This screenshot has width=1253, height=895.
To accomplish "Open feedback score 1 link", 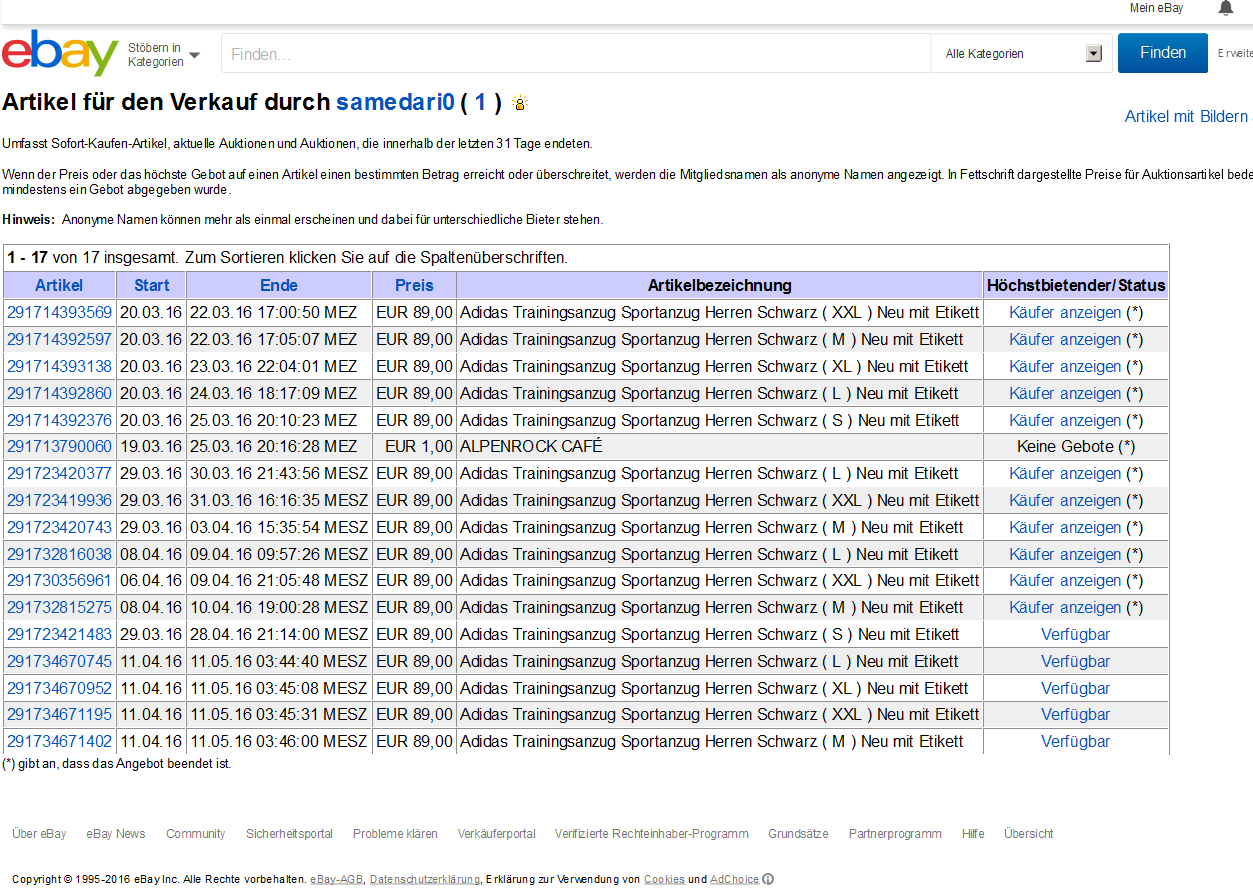I will point(481,102).
